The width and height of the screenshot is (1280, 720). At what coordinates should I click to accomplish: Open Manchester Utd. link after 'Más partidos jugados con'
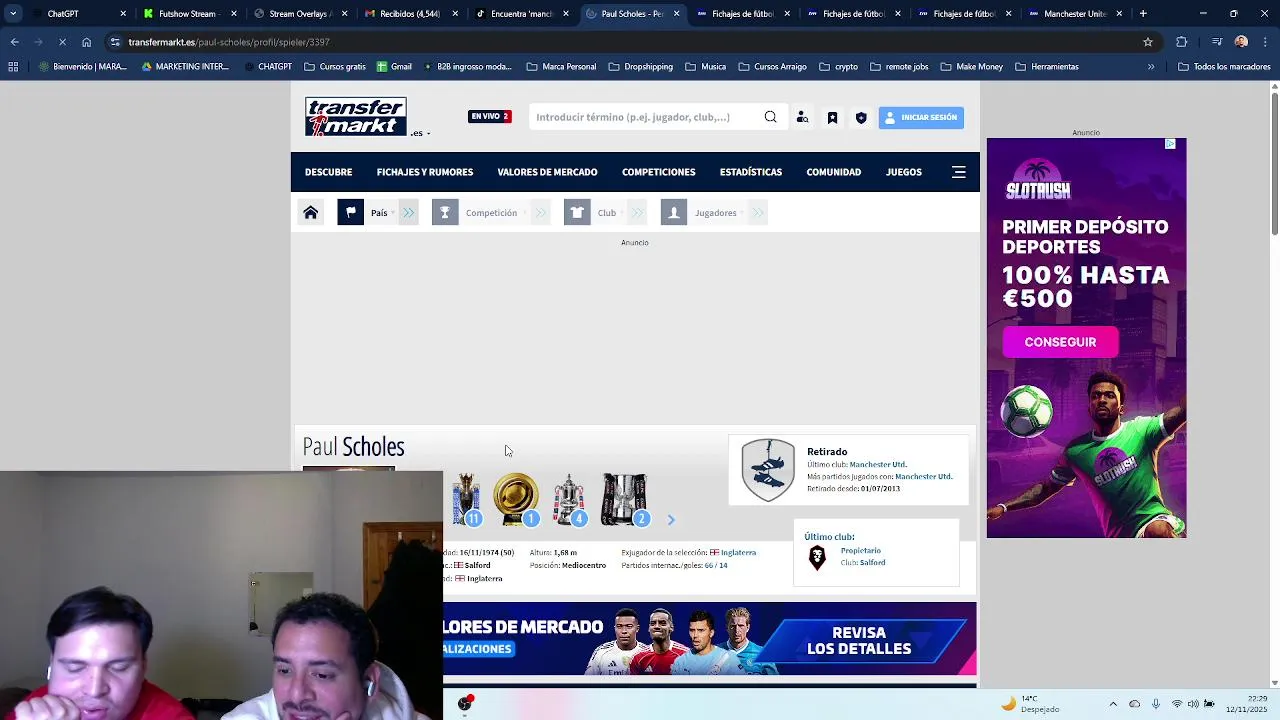click(924, 477)
